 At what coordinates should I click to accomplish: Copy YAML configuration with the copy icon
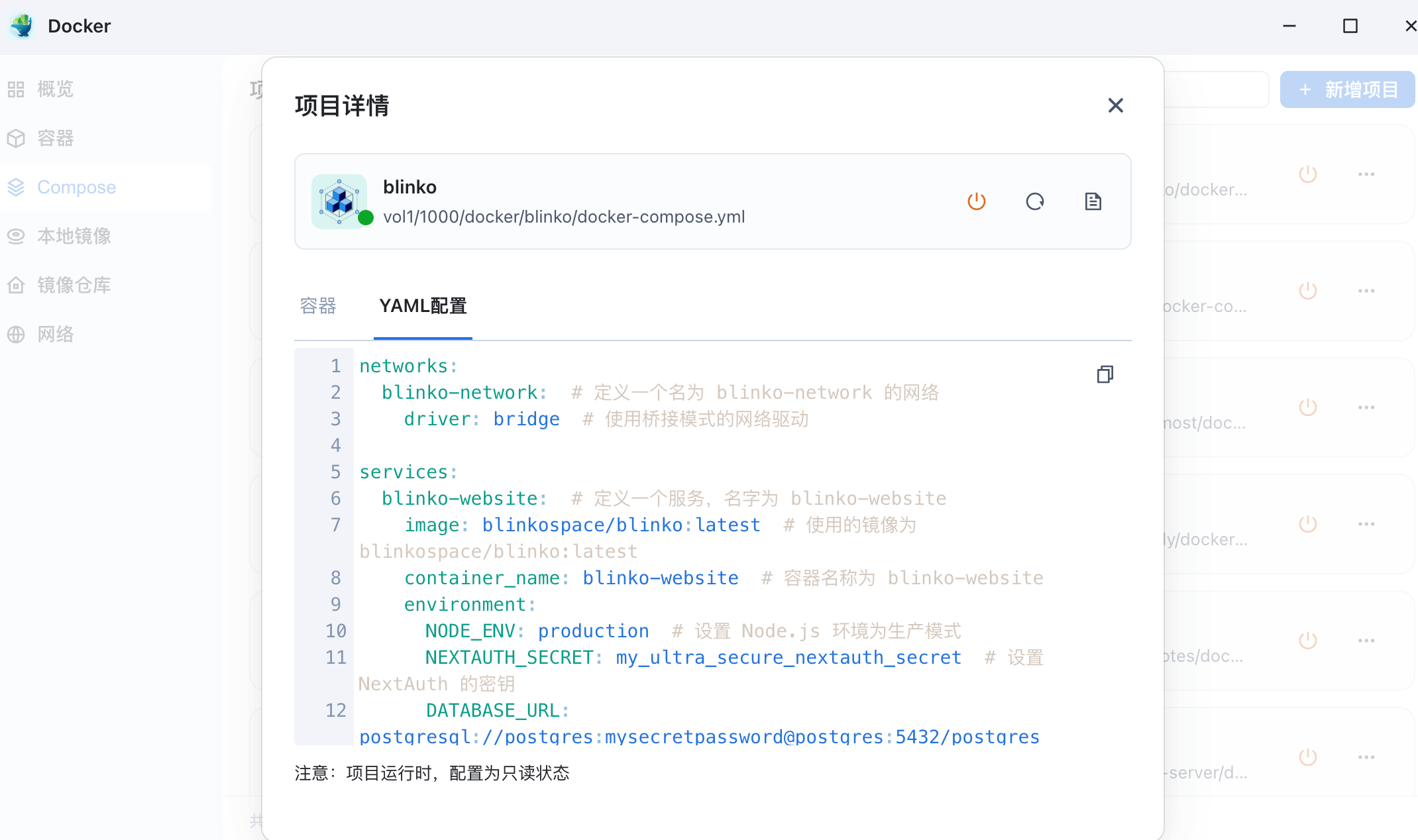1105,374
